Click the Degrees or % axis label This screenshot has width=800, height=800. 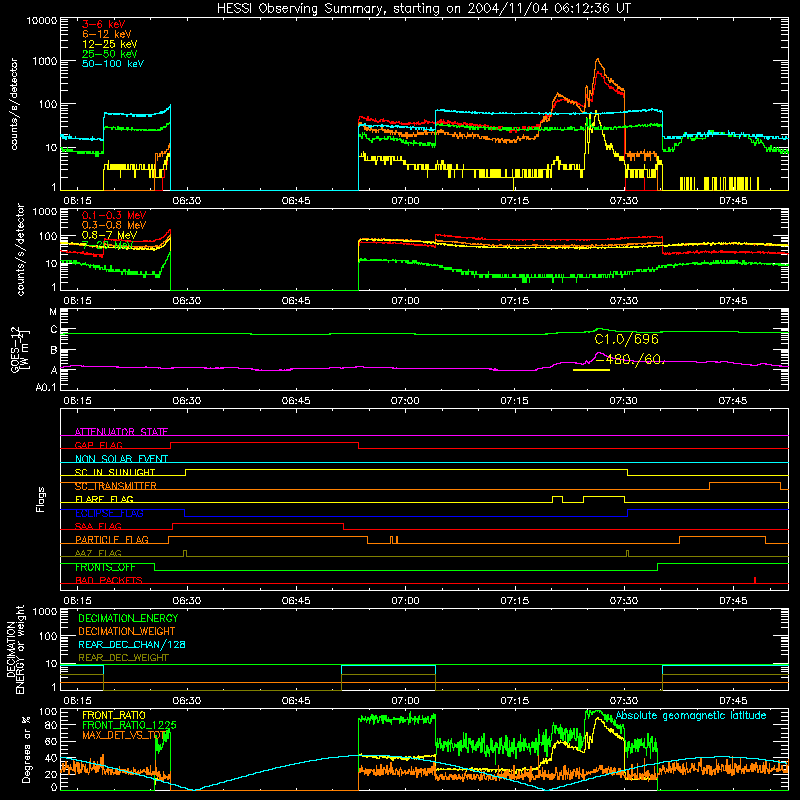pos(26,749)
